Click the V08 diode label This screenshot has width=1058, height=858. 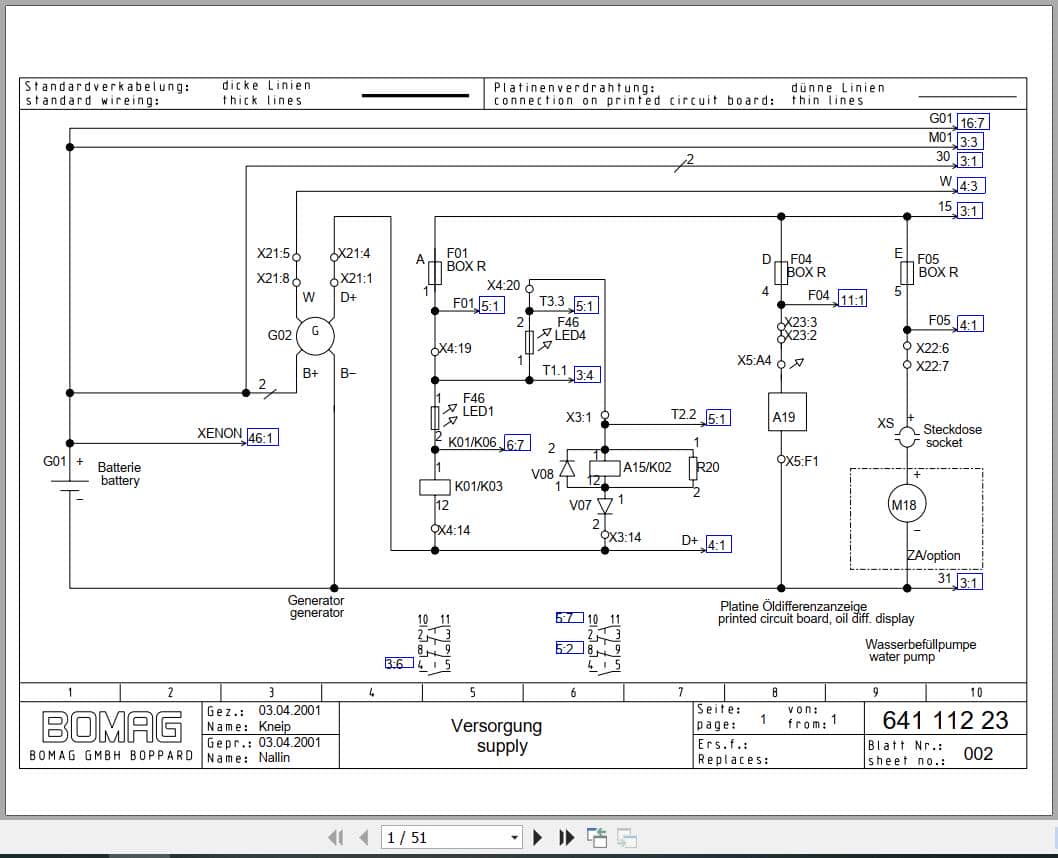[x=542, y=474]
